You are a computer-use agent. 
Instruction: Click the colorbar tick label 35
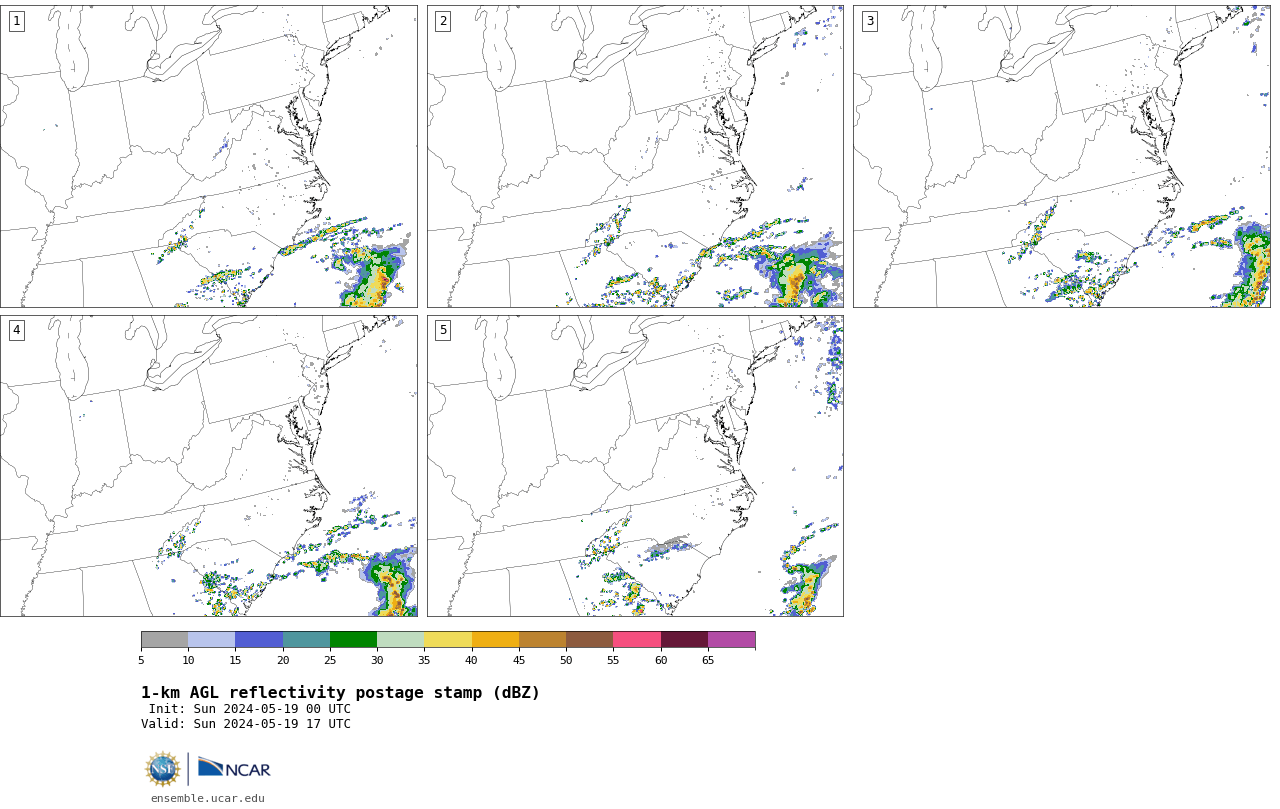tap(424, 660)
